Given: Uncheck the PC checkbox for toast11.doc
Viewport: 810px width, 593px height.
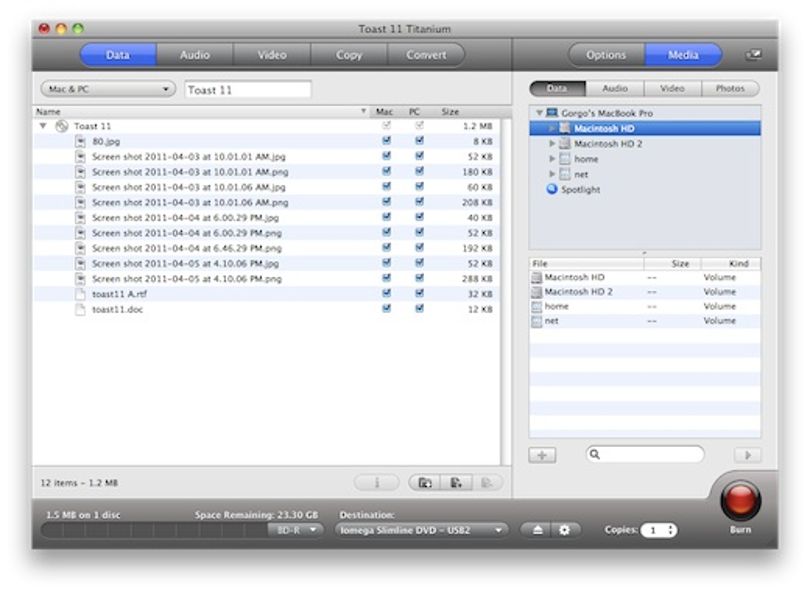Looking at the screenshot, I should pos(419,308).
